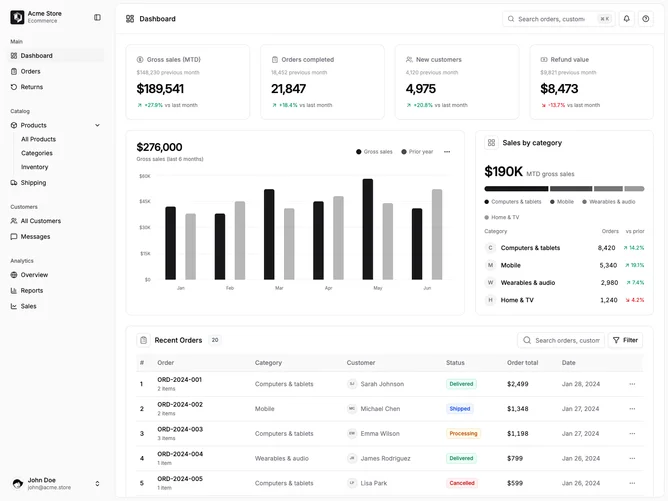Collapse the Products submenu chevron
This screenshot has height=501, width=668.
tap(97, 125)
